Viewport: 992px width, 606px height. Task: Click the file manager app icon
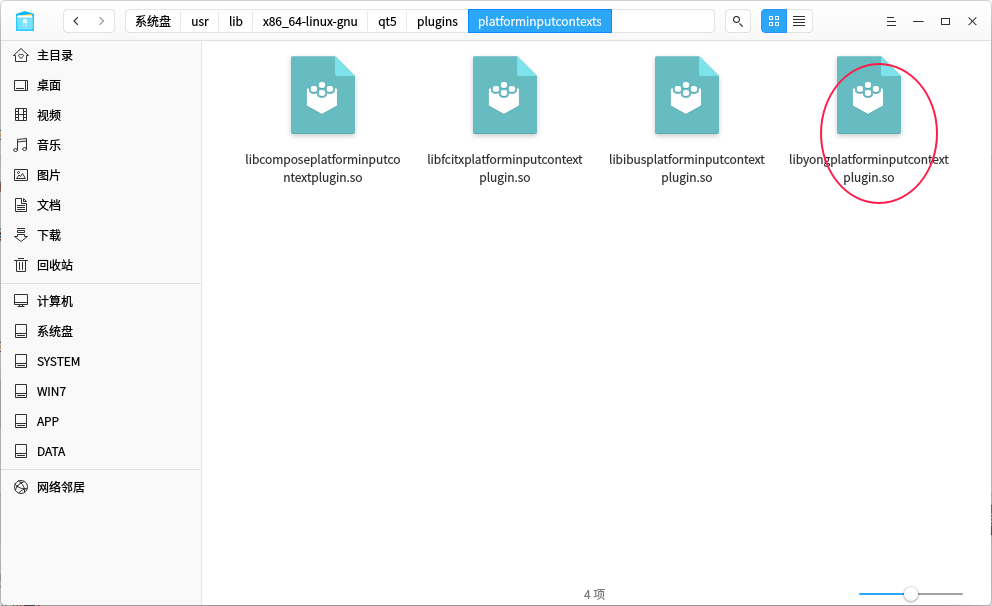pyautogui.click(x=25, y=22)
